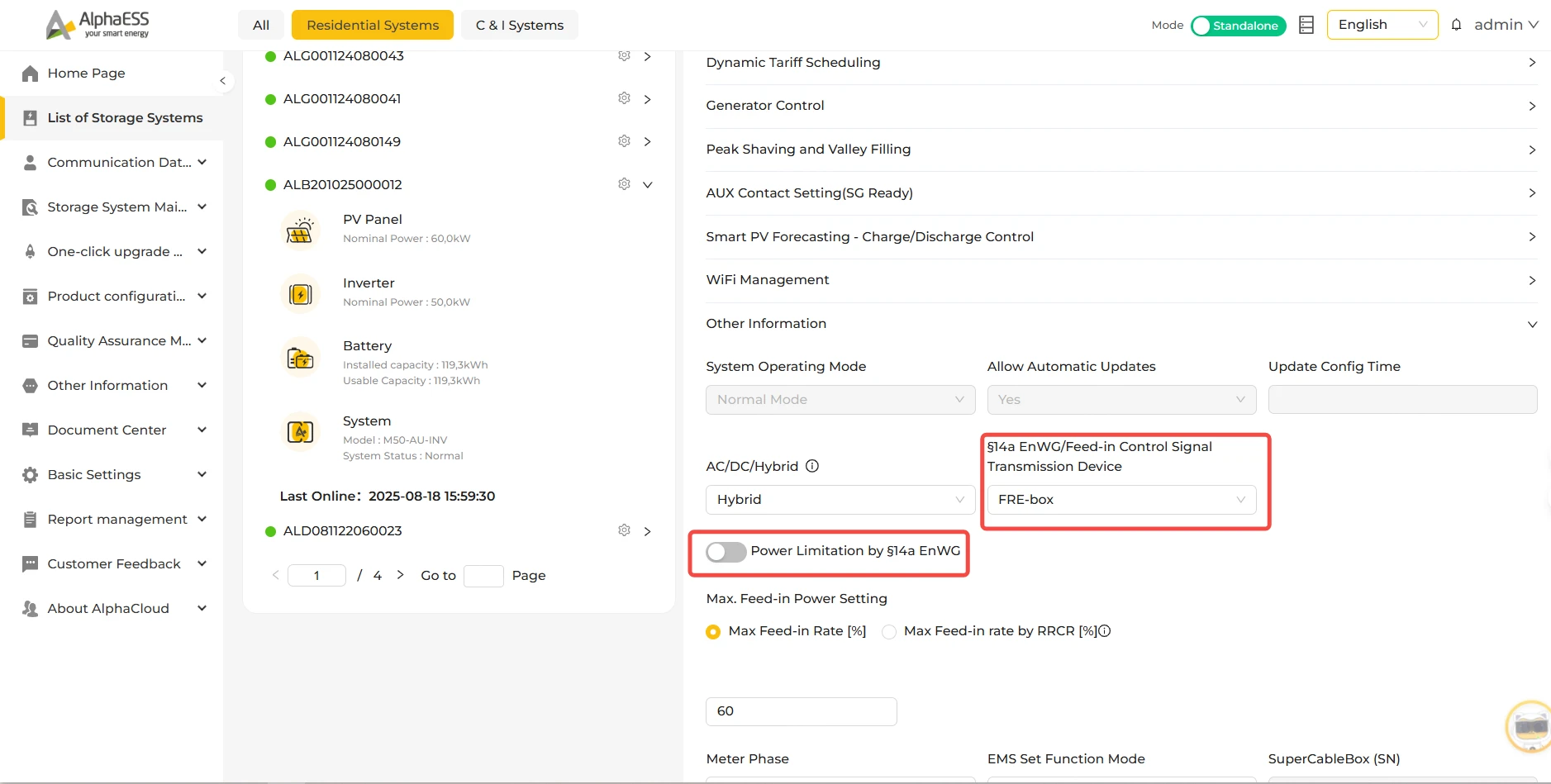Open the English language dropdown
Viewport: 1551px width, 784px height.
(x=1382, y=25)
